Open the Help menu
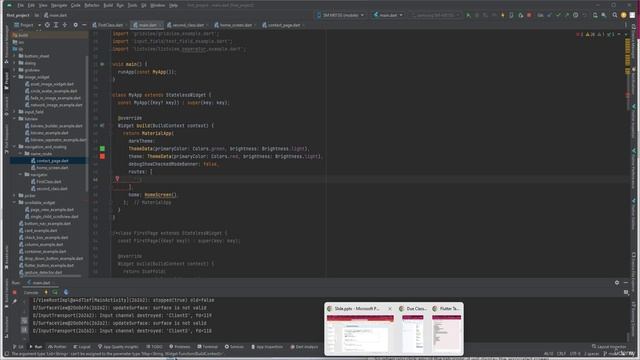Screen dimensions: 640x360 (x=173, y=5)
